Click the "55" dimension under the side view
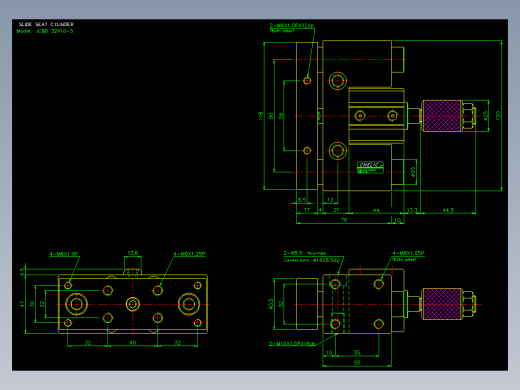 tap(357, 362)
